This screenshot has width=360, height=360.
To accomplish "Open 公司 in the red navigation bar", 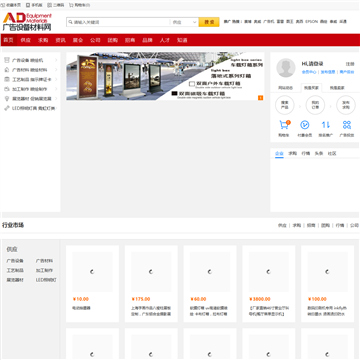I will point(95,40).
